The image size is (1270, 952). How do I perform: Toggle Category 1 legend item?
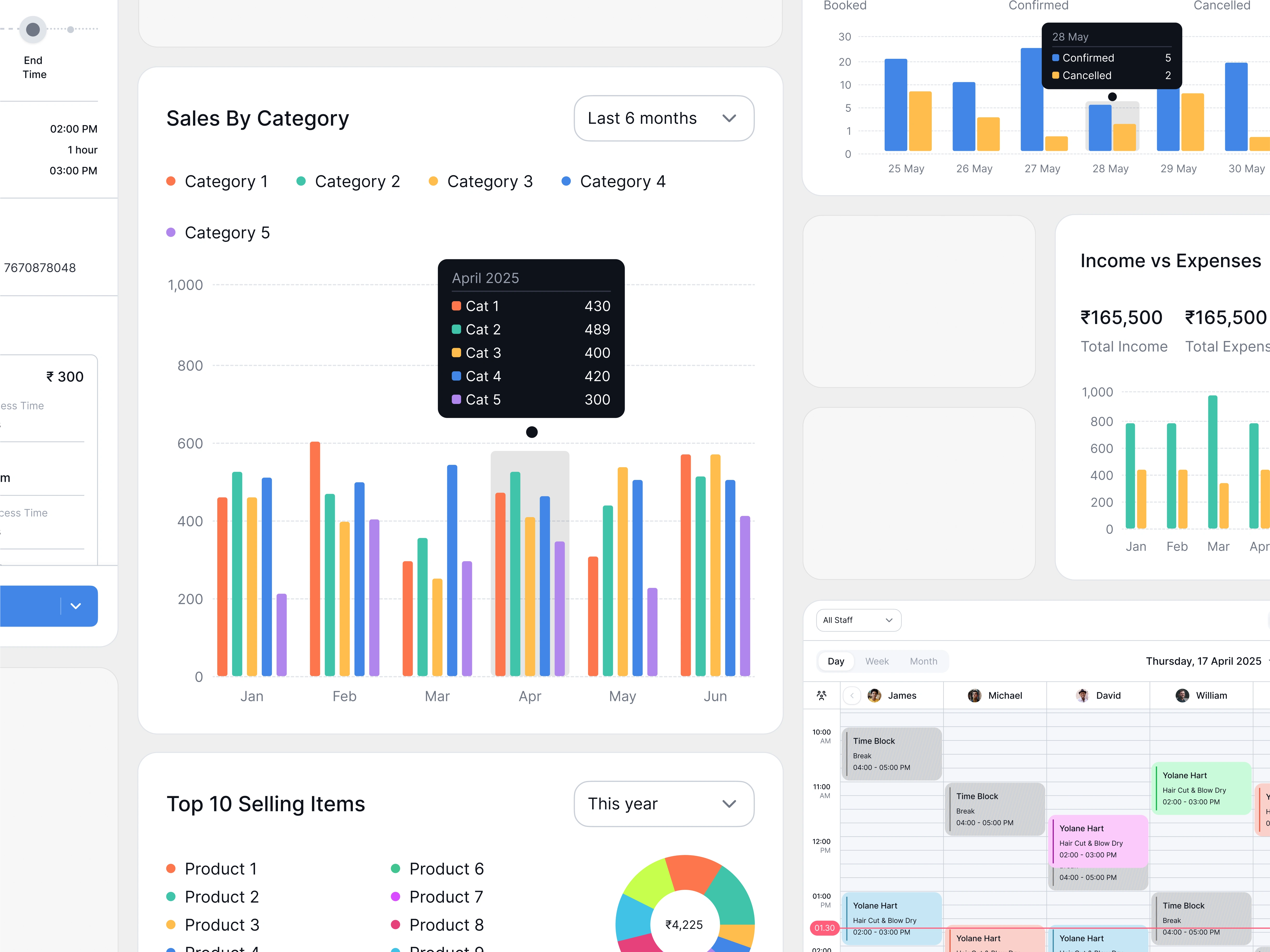coord(217,181)
